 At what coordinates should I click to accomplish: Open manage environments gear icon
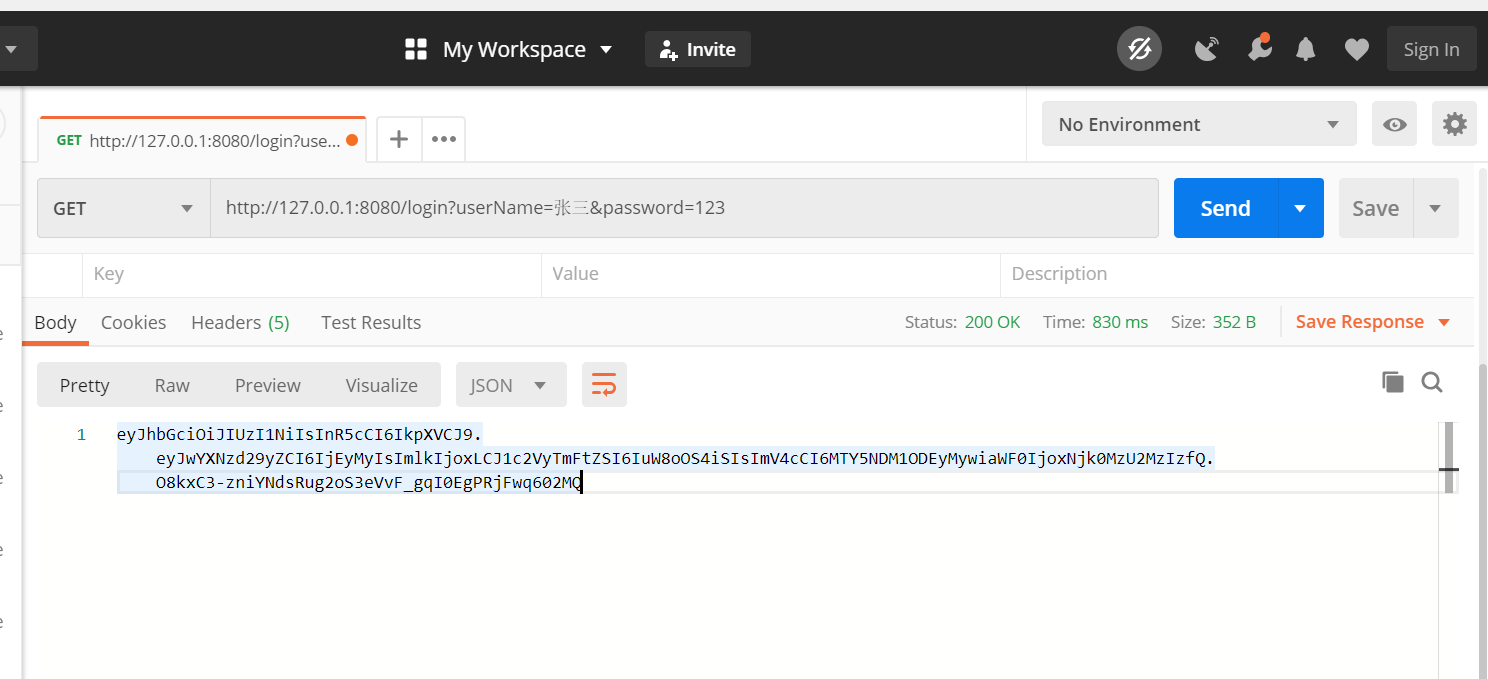1454,124
